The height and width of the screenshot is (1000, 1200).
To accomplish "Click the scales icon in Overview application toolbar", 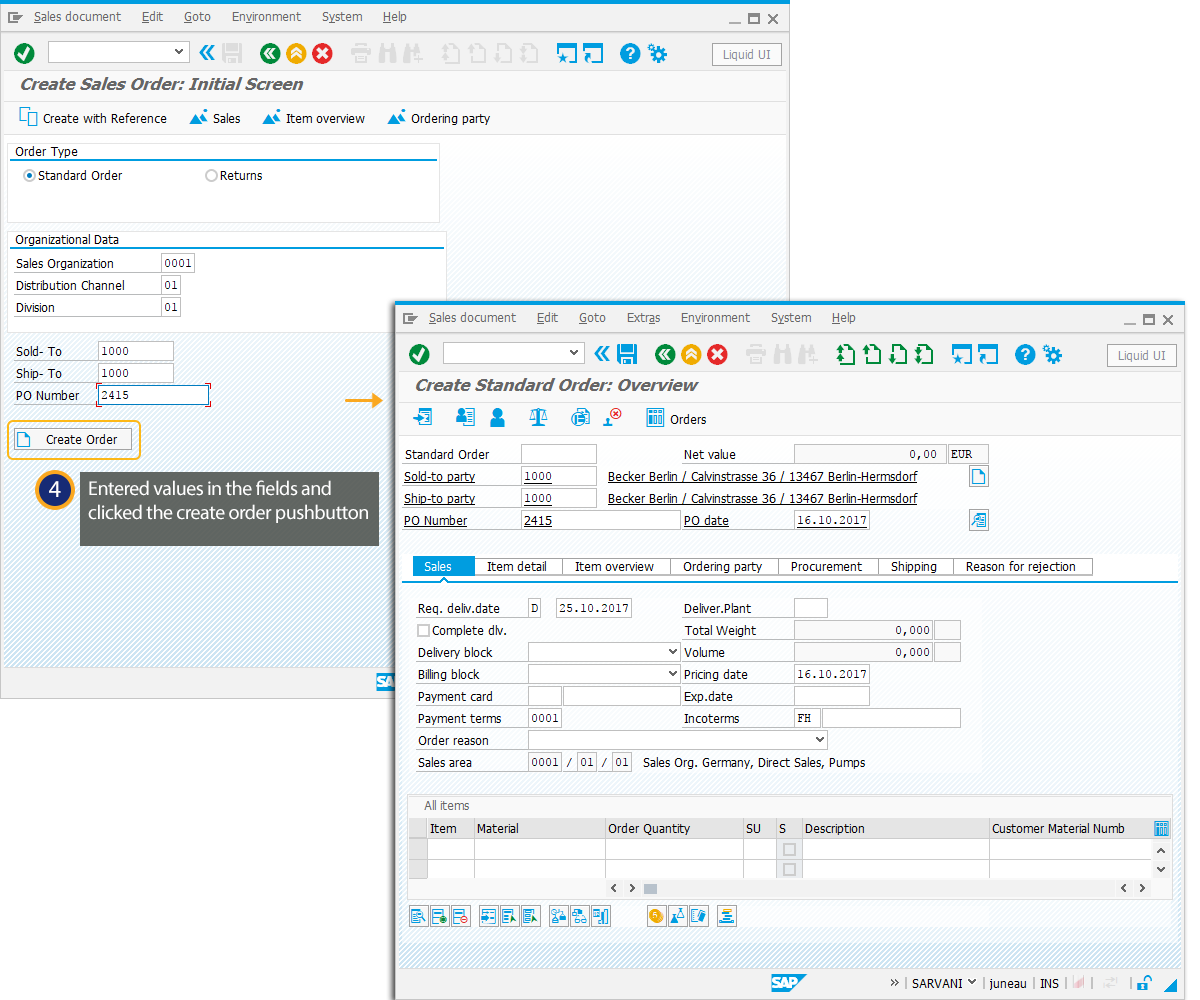I will click(538, 418).
